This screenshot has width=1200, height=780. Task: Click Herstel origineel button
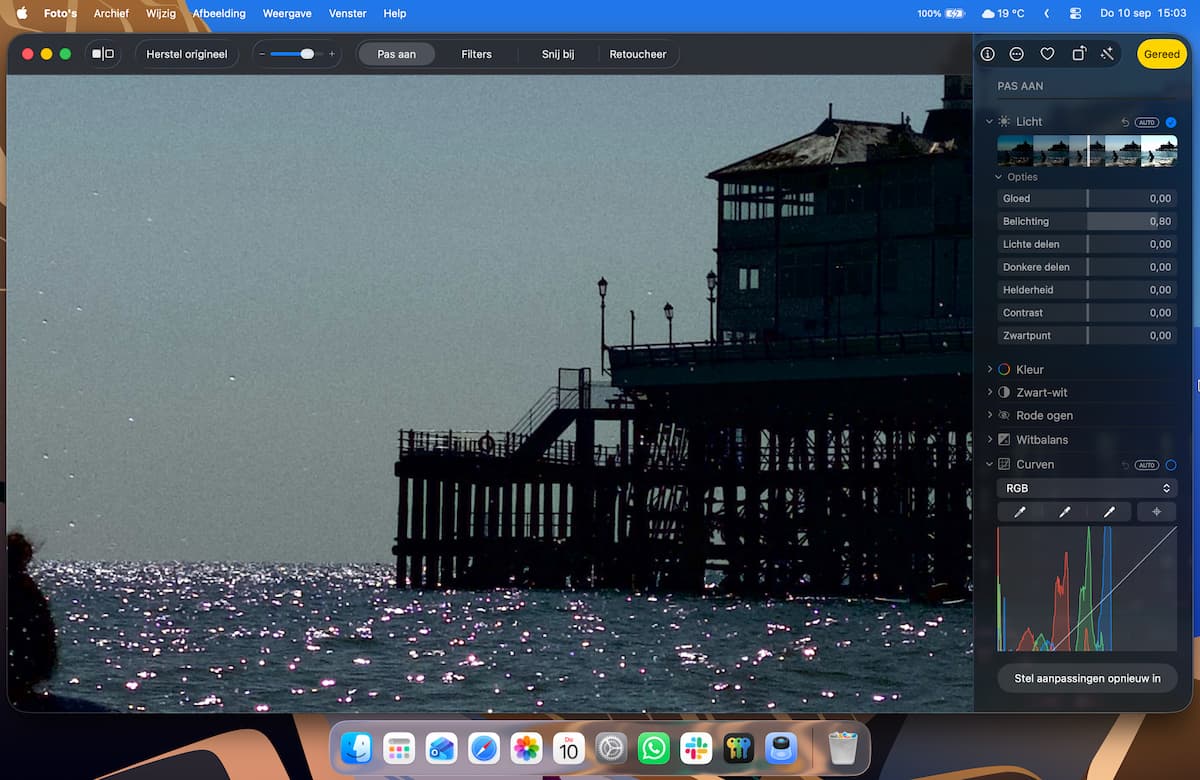(187, 54)
